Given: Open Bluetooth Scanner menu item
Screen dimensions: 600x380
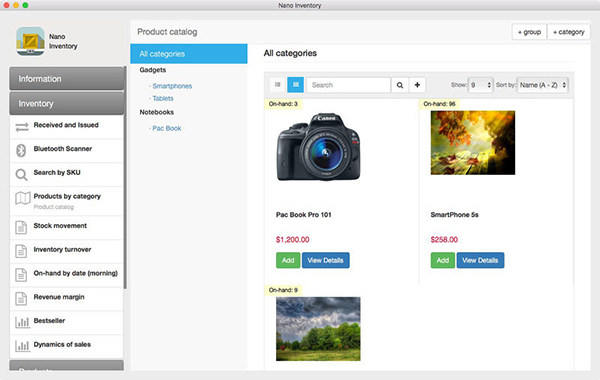Looking at the screenshot, I should click(x=67, y=151).
